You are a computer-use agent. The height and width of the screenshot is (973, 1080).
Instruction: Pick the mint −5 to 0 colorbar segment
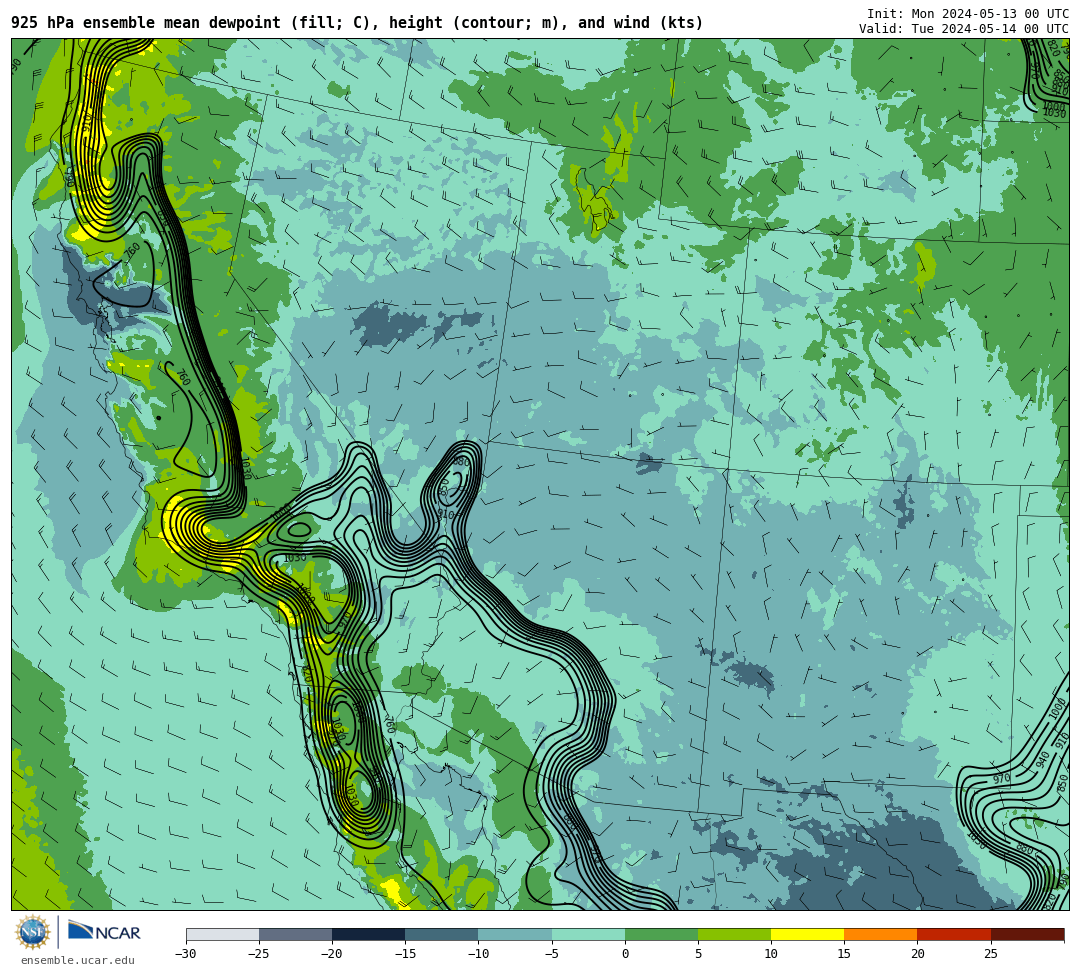[x=588, y=934]
